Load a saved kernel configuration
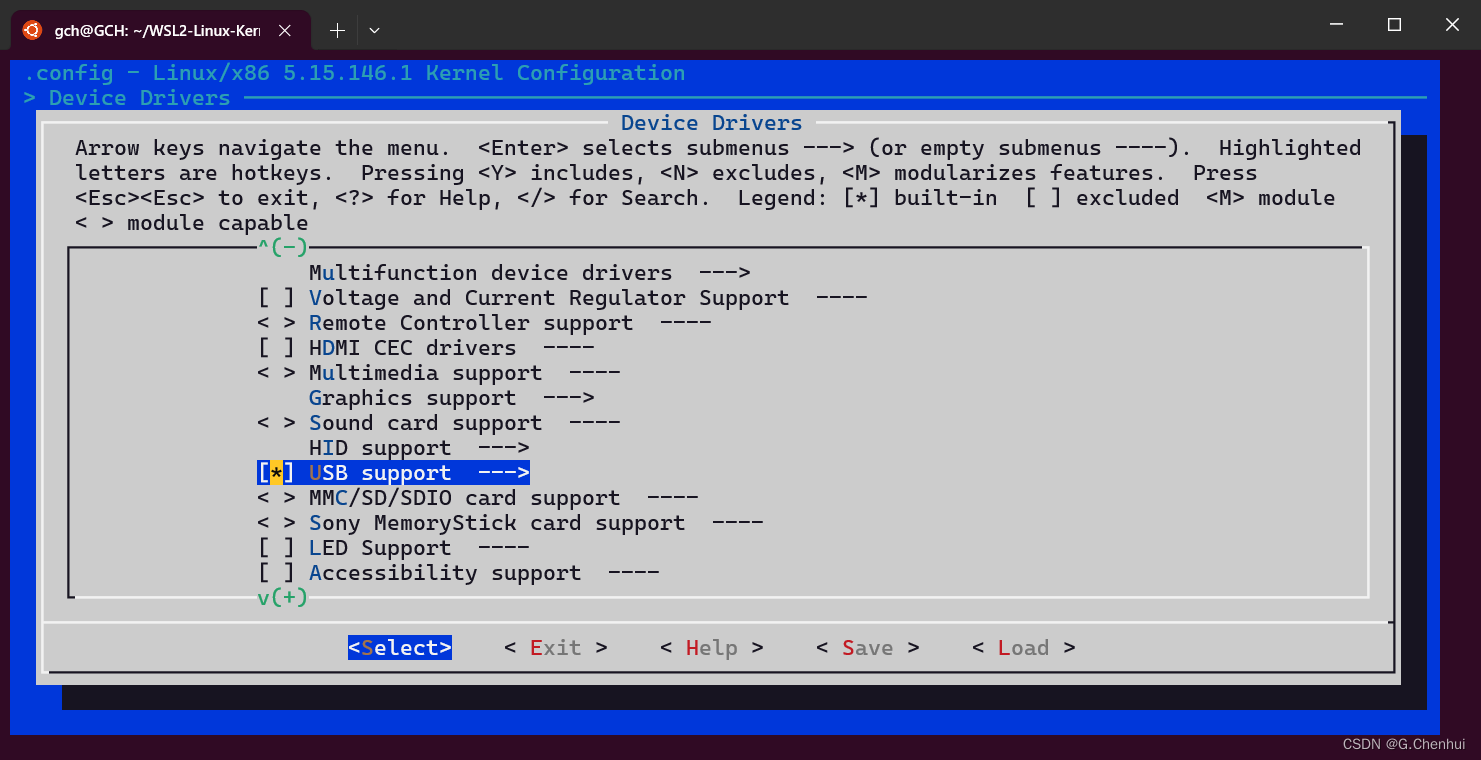Image resolution: width=1481 pixels, height=760 pixels. [1023, 647]
